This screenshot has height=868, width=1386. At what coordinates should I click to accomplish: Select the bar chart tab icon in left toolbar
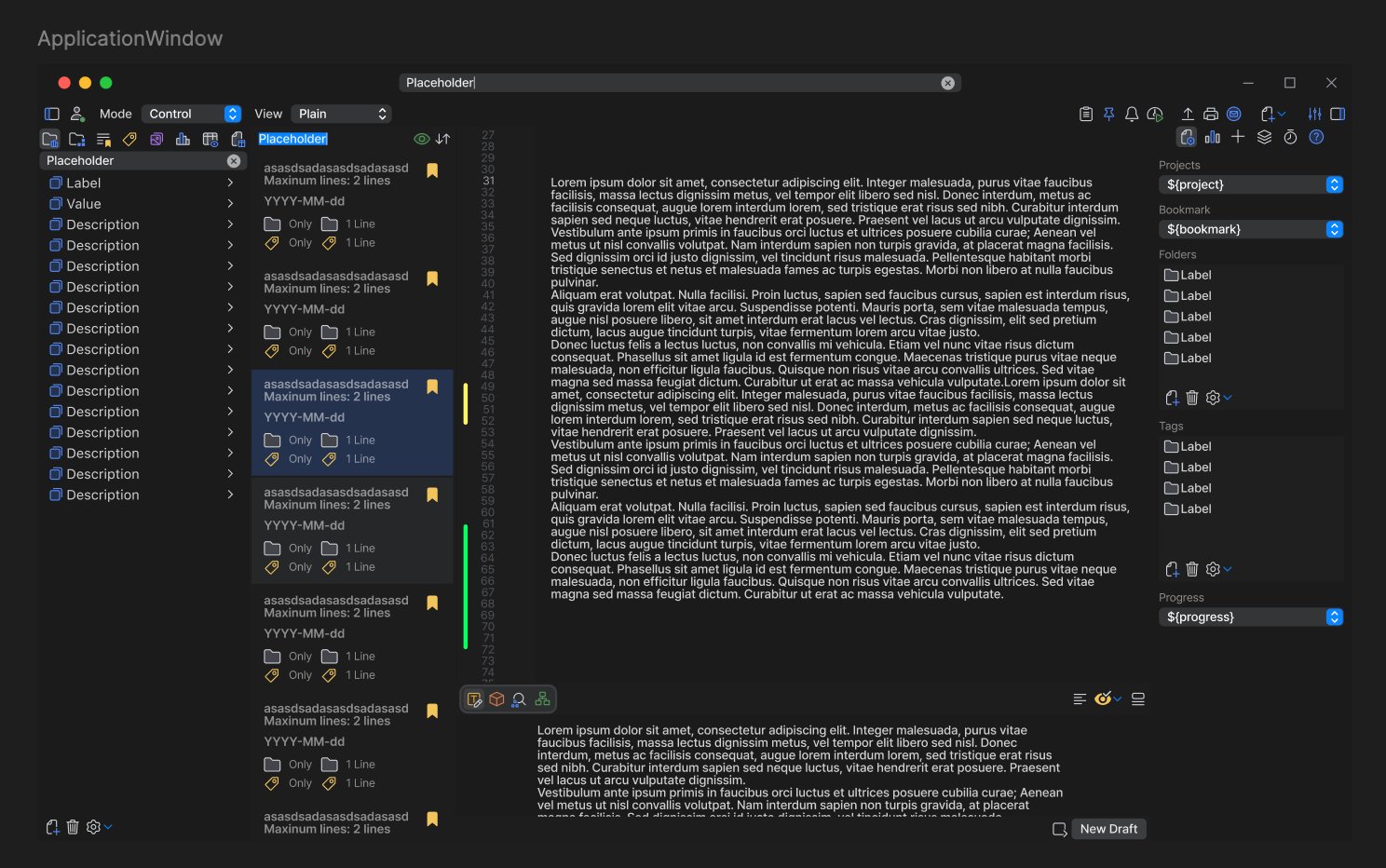183,139
